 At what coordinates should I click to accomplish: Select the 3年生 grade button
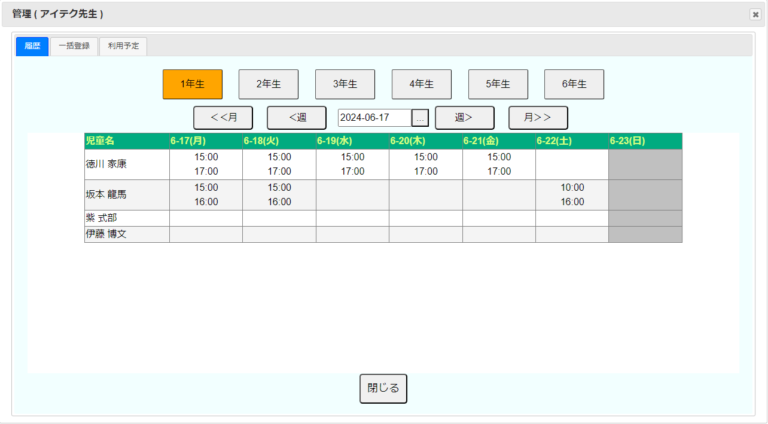pos(345,84)
